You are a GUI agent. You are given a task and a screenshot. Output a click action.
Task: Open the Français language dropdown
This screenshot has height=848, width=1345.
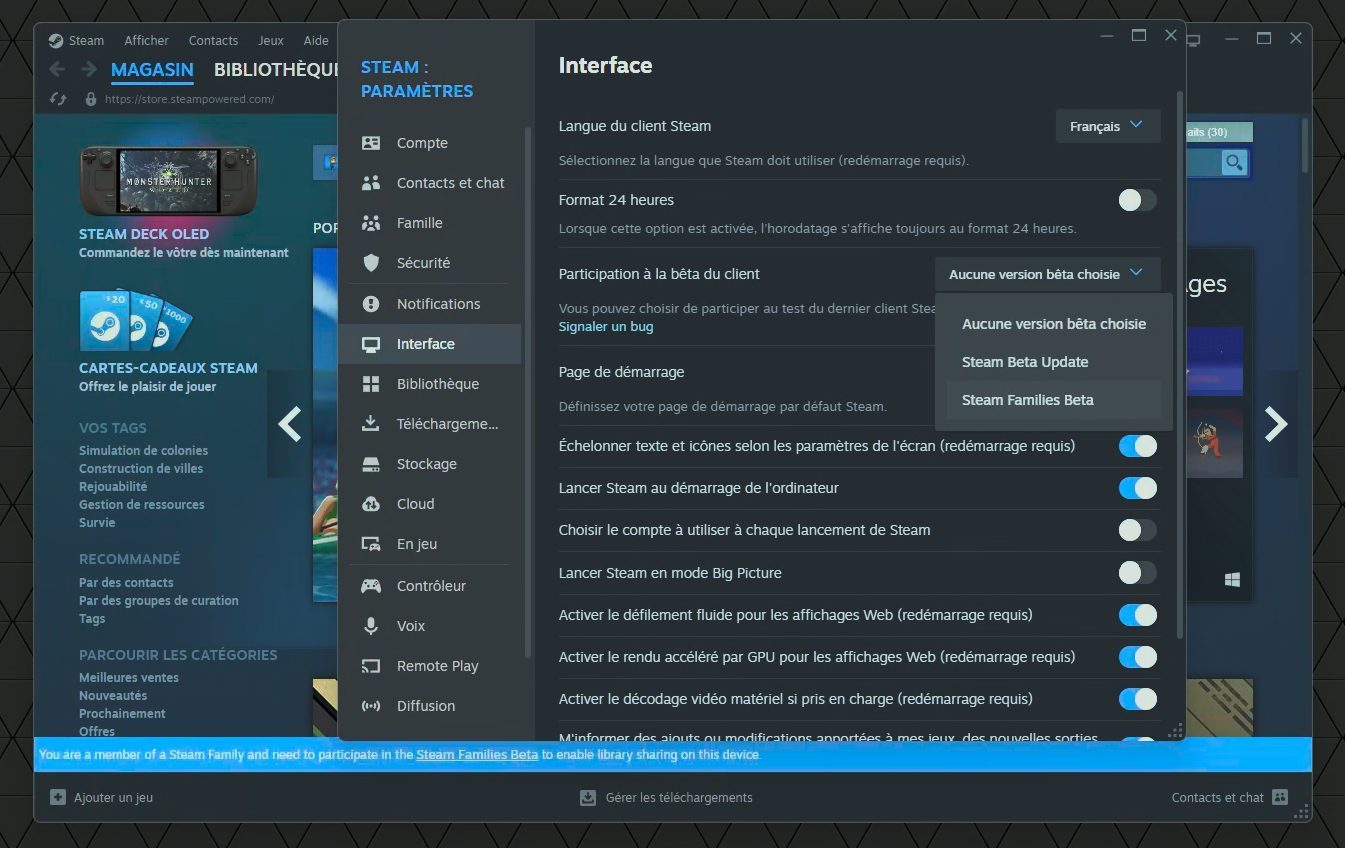tap(1107, 126)
